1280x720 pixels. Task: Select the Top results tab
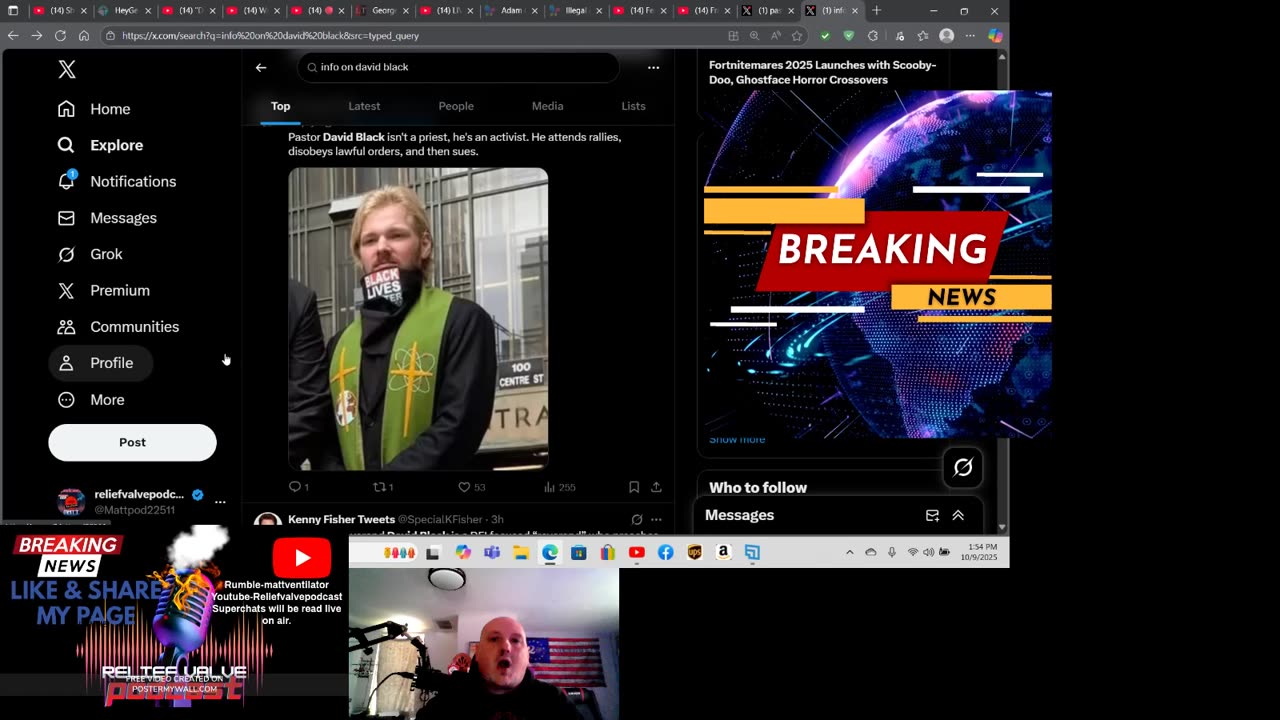pyautogui.click(x=280, y=106)
